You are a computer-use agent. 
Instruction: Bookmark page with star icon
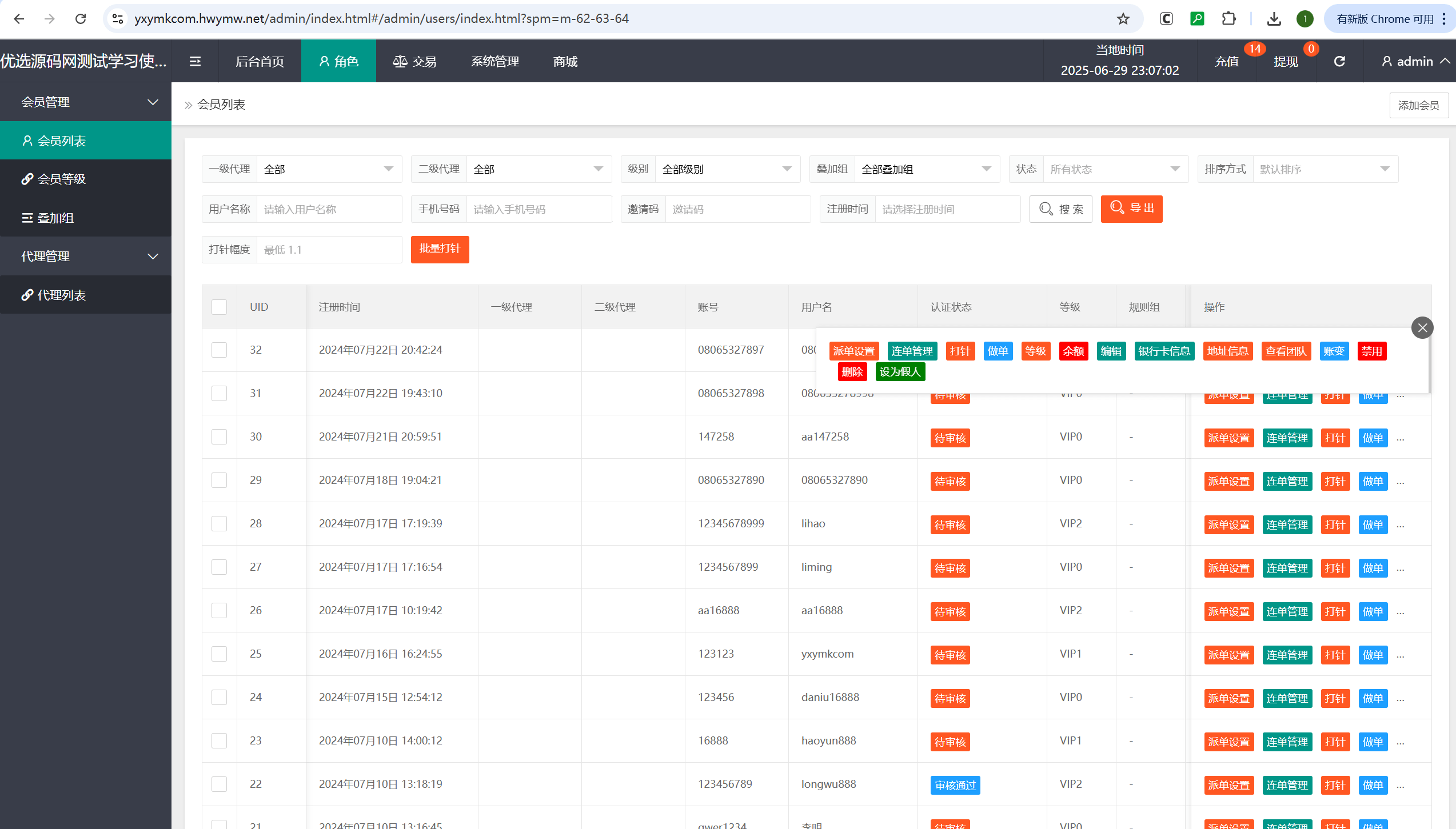(x=1123, y=19)
